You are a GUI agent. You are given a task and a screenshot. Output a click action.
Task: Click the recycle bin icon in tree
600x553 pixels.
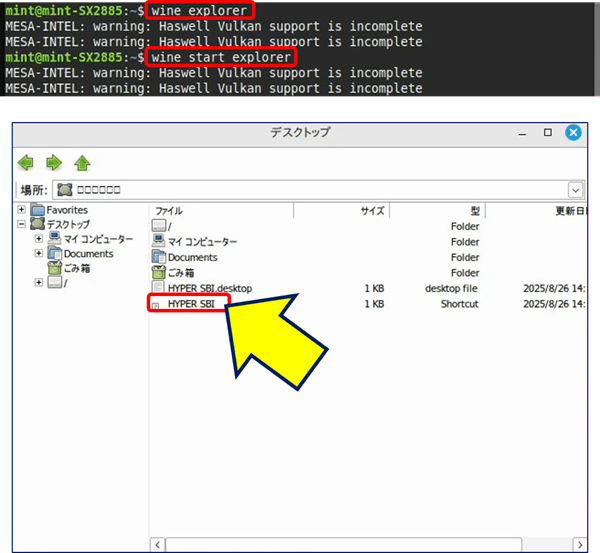point(54,268)
